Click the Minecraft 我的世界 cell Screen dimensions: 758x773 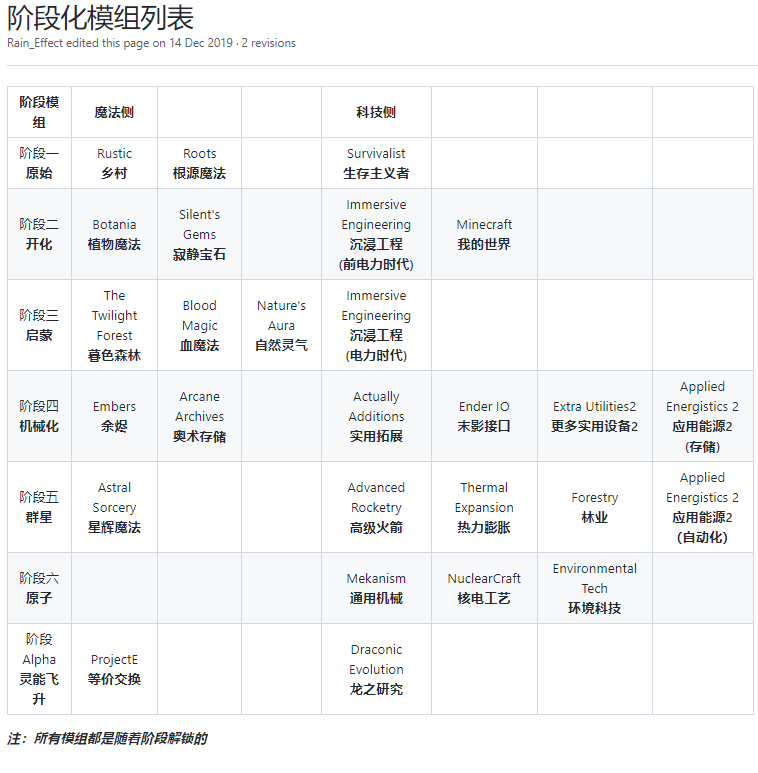484,234
